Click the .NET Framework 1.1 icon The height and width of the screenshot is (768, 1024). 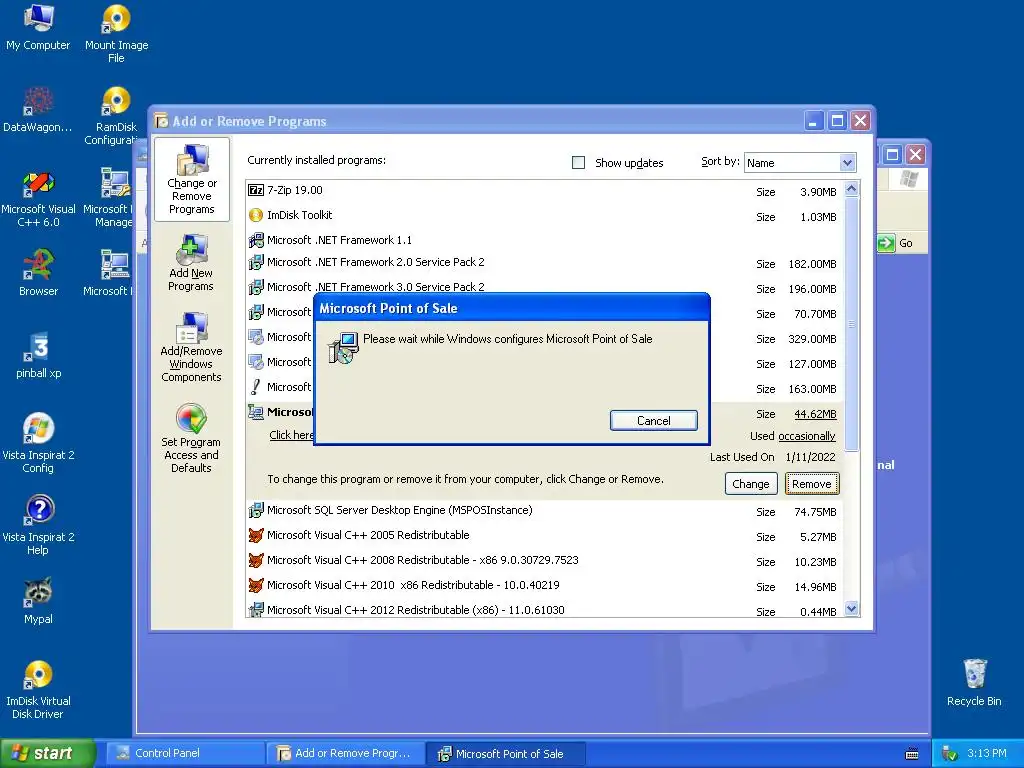(x=256, y=240)
